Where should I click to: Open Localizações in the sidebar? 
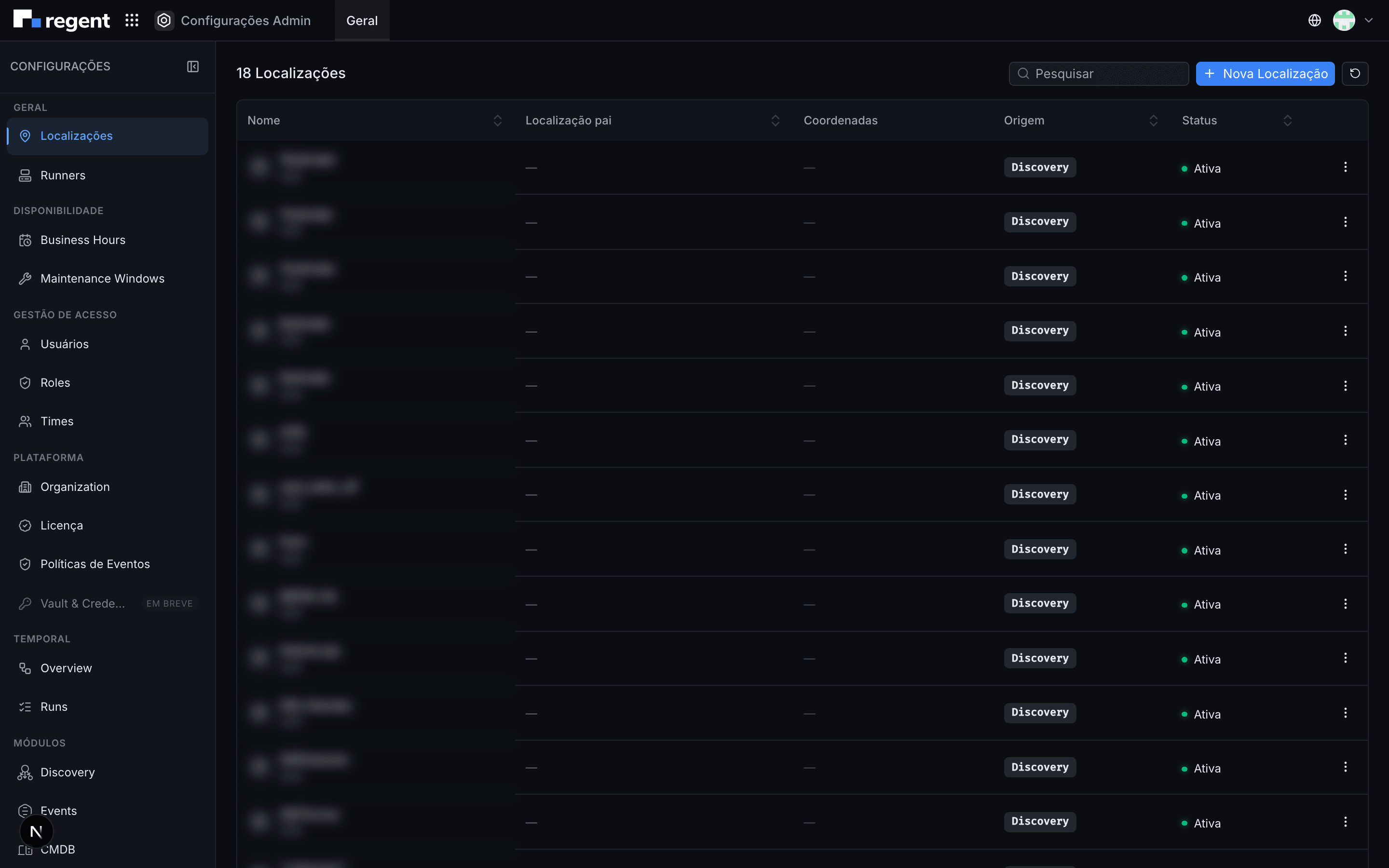pos(108,136)
